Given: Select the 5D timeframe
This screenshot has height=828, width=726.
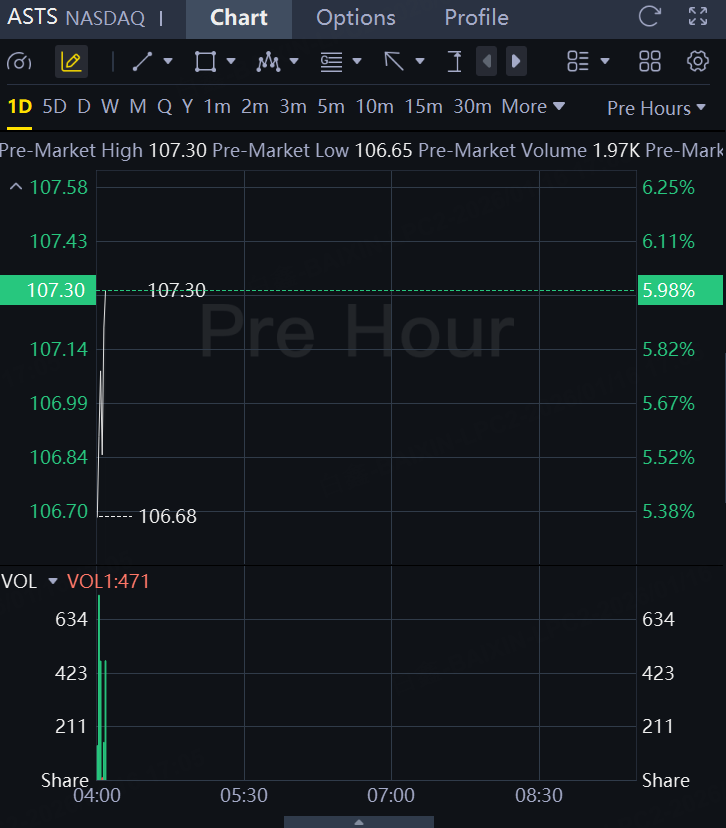Looking at the screenshot, I should point(54,107).
